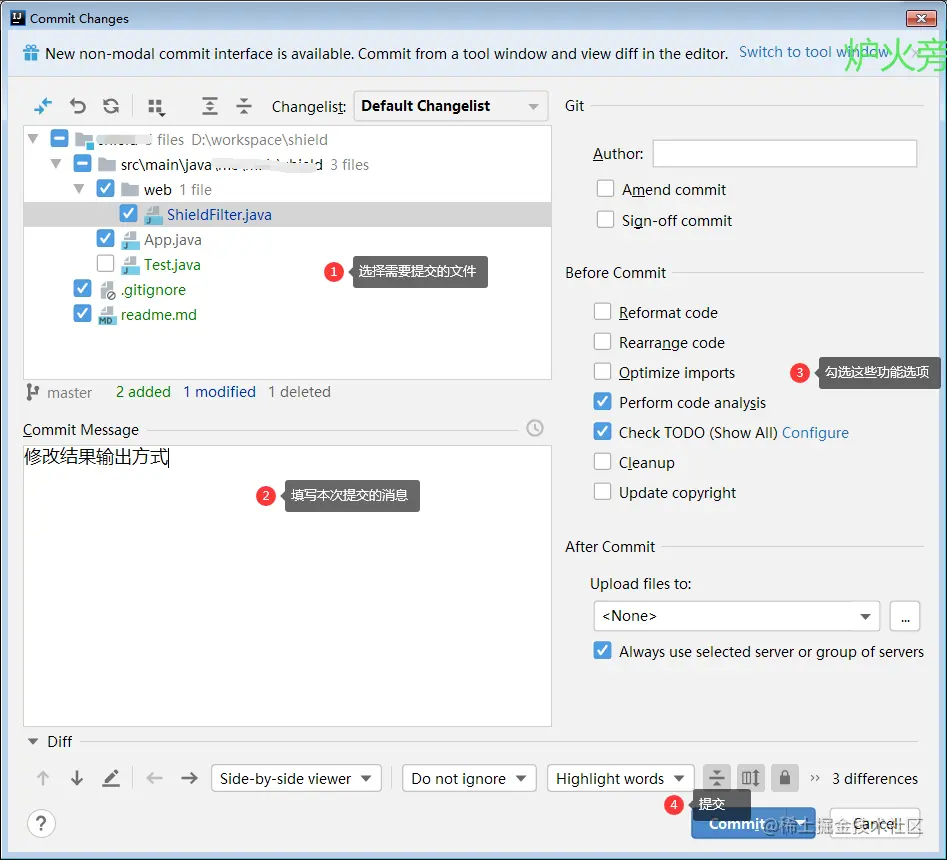
Task: Toggle the src\main\java folder checkbox
Action: click(82, 163)
